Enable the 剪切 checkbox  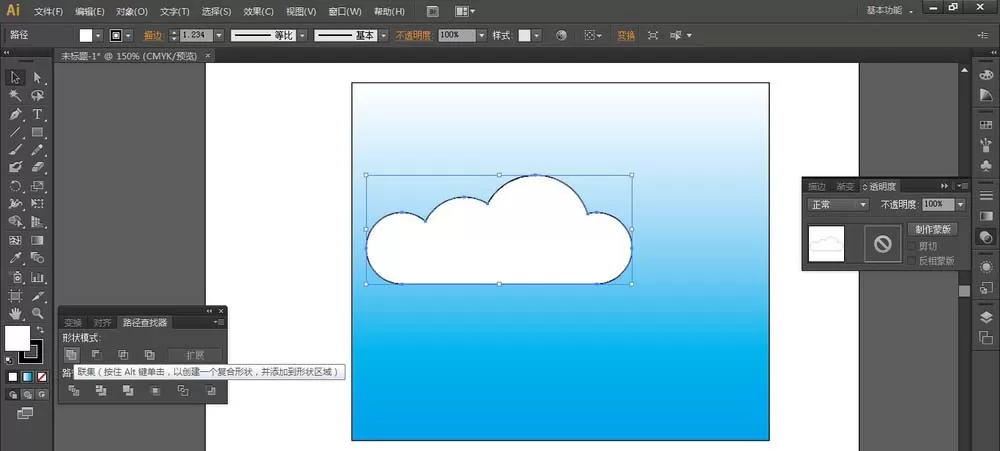point(911,246)
